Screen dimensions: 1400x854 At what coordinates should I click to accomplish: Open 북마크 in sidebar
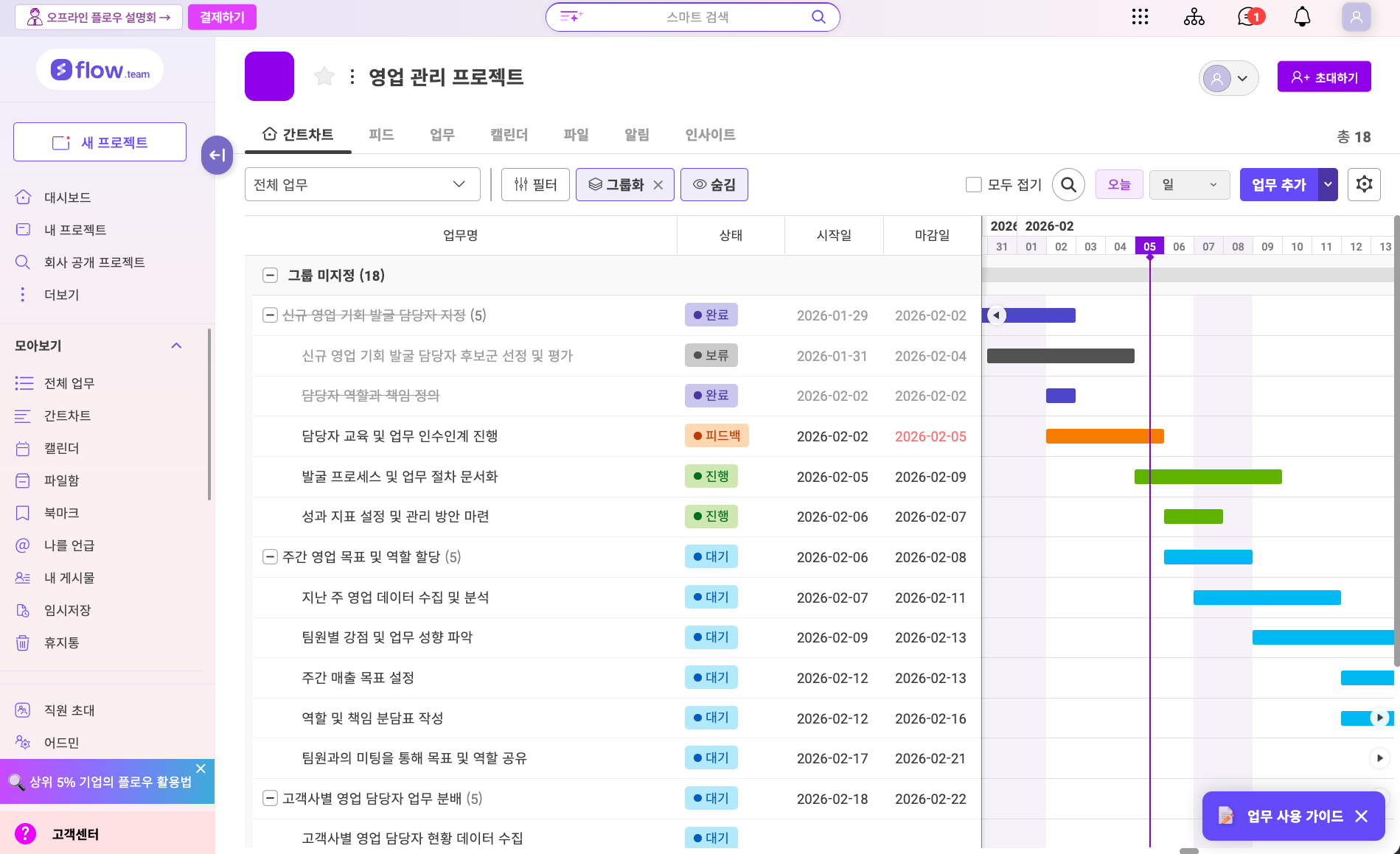tap(61, 513)
